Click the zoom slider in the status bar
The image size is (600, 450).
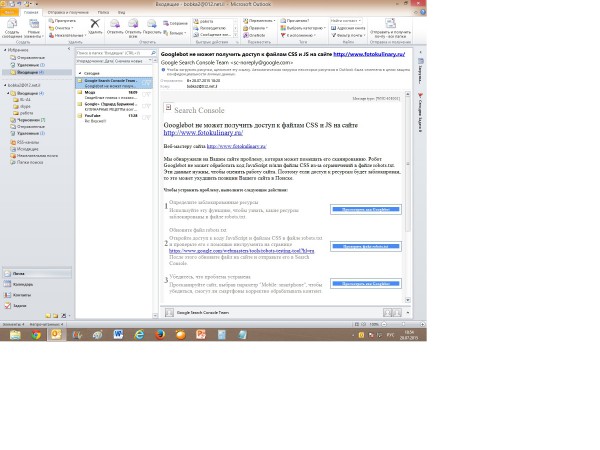pos(403,324)
